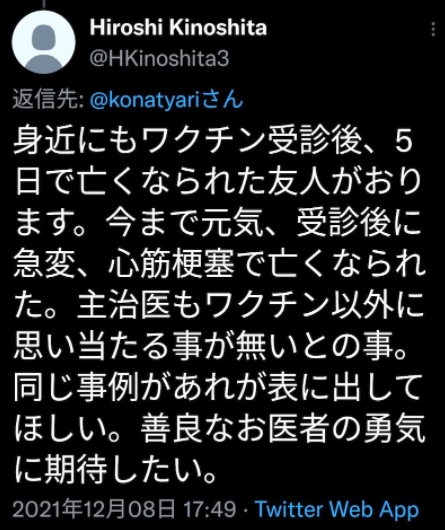Click the numeral 5 ending first line
The width and height of the screenshot is (445, 530).
[403, 140]
